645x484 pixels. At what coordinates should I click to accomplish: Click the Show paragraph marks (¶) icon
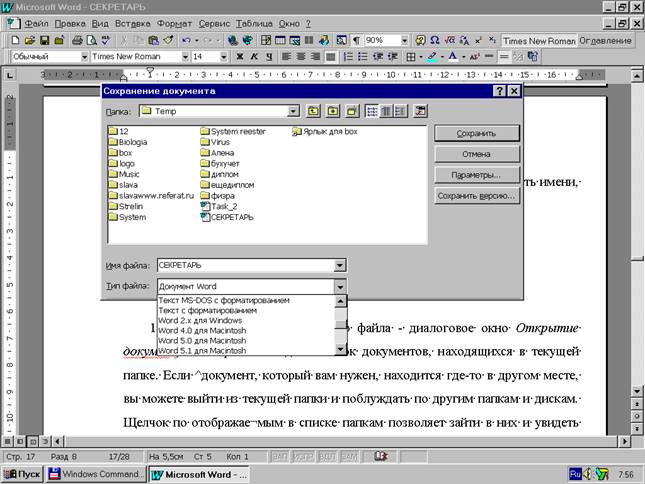tap(356, 40)
